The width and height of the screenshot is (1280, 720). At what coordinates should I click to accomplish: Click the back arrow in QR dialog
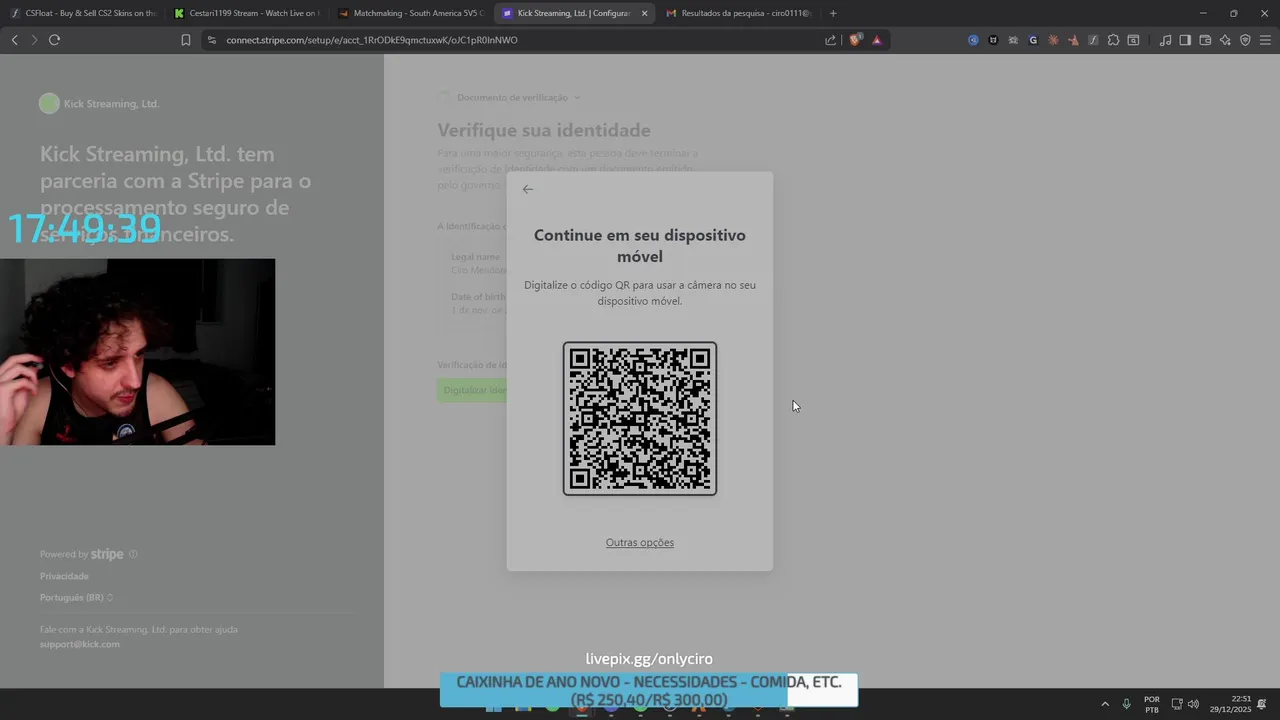[x=528, y=189]
